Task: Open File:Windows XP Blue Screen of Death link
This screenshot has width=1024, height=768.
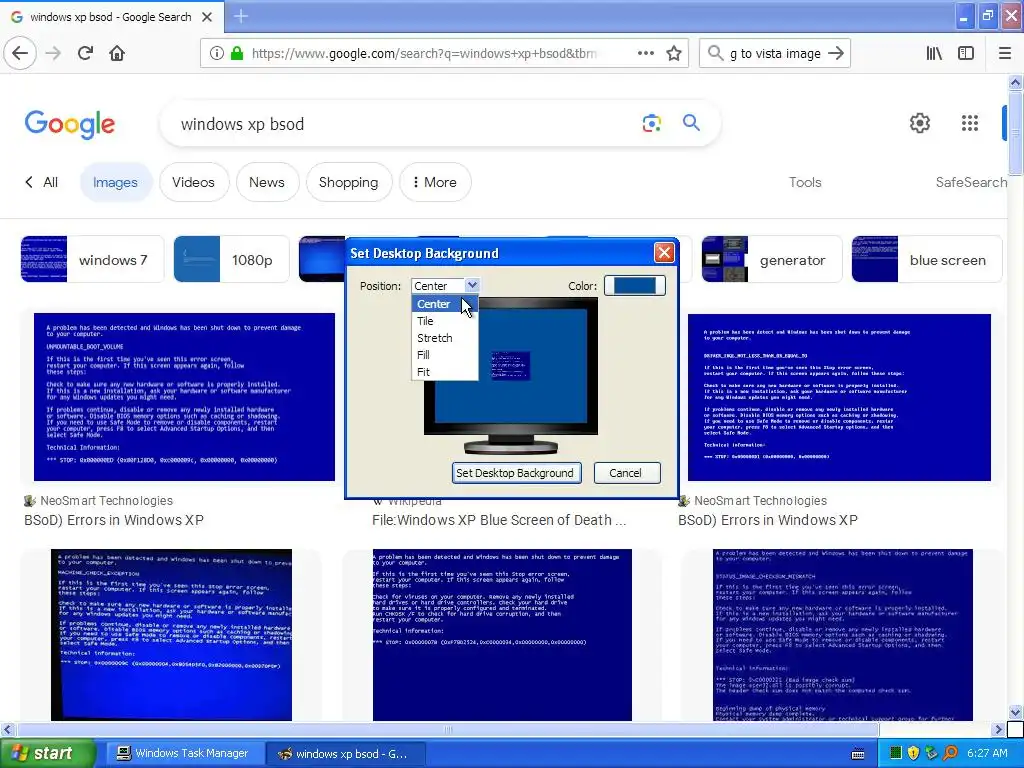Action: (x=499, y=520)
